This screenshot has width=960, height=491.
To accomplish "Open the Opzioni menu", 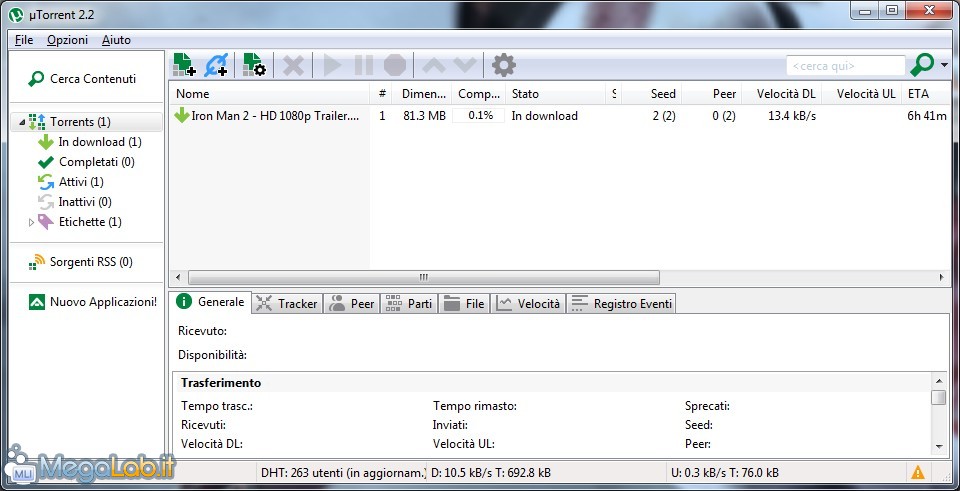I will pyautogui.click(x=67, y=40).
